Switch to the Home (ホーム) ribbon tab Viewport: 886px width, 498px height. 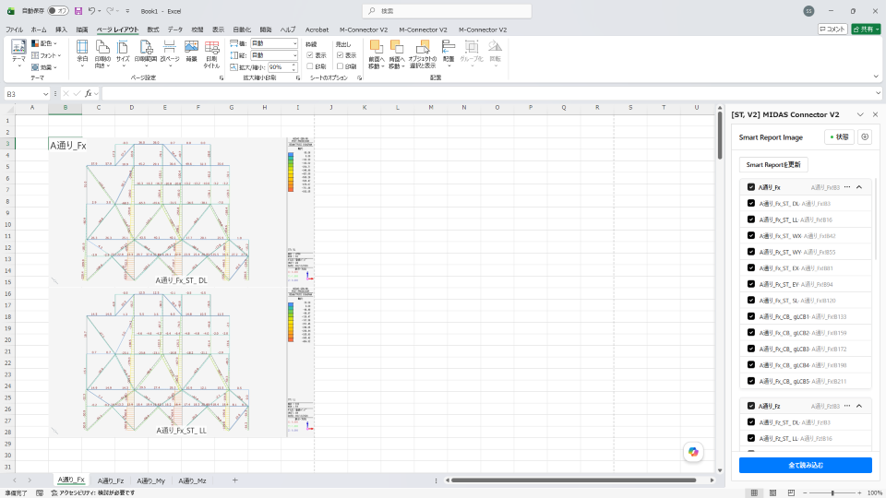coord(38,29)
